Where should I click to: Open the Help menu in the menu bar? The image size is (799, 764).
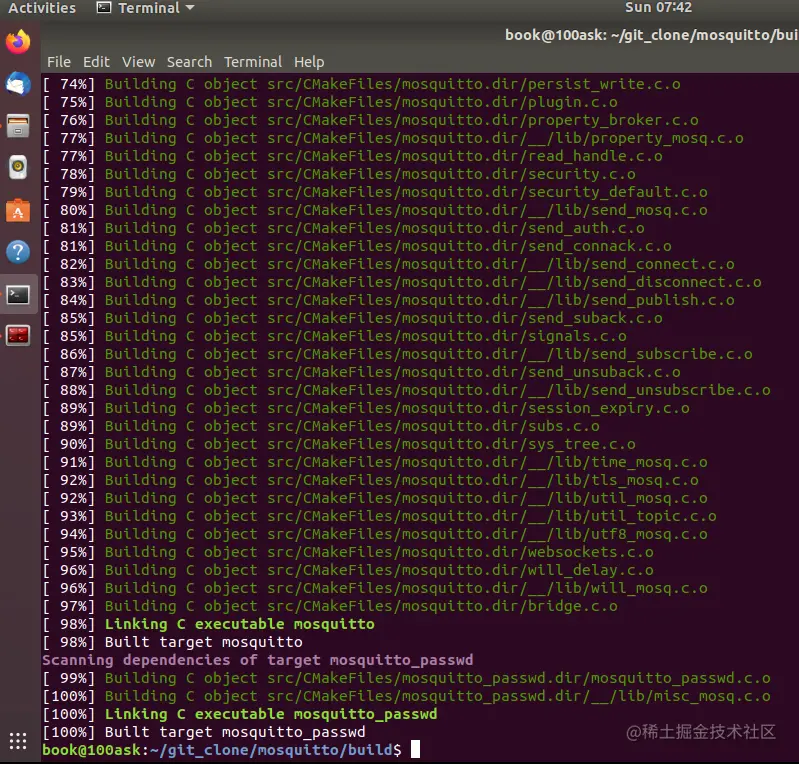click(309, 62)
